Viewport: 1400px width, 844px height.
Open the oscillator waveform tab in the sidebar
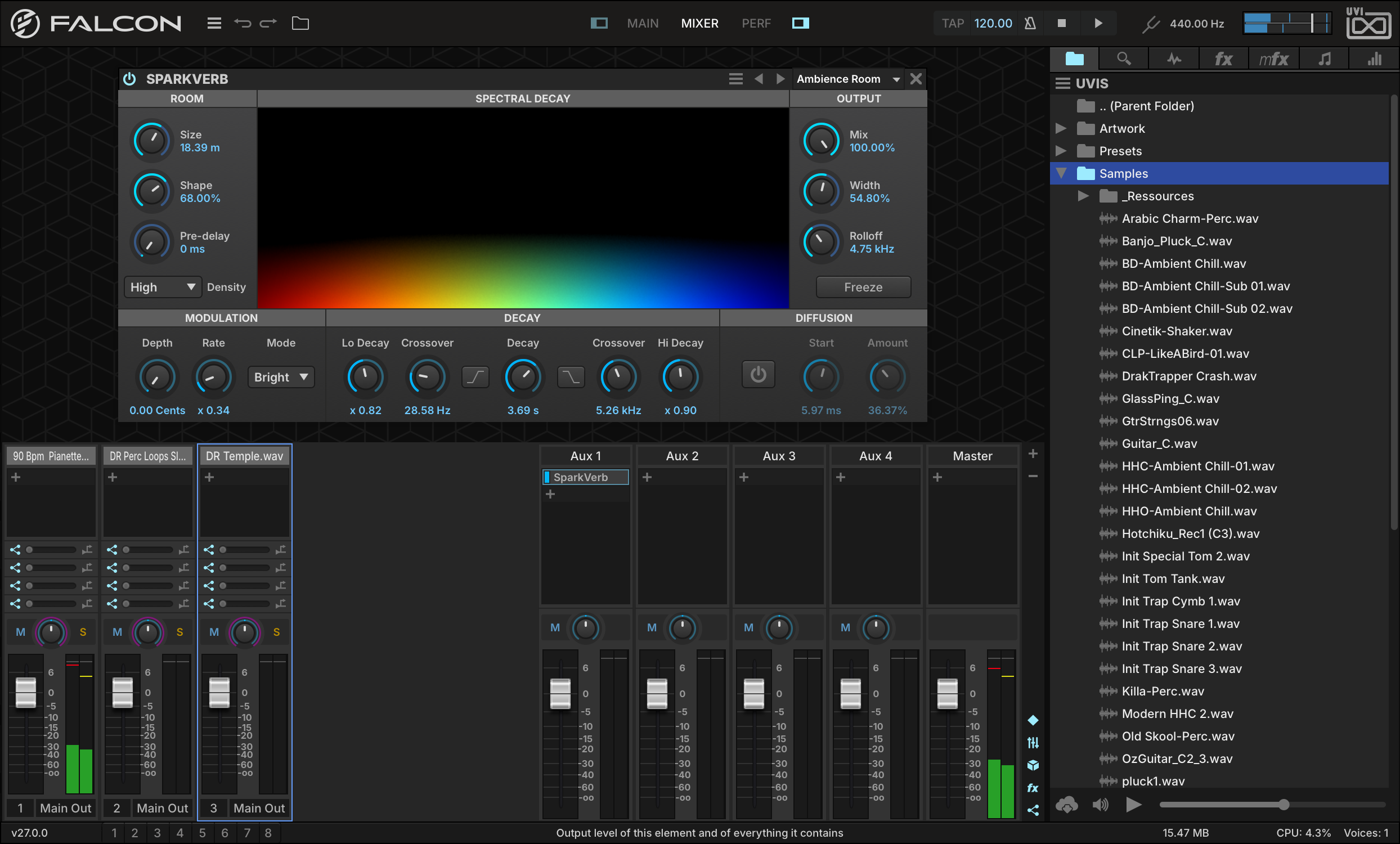(x=1173, y=59)
